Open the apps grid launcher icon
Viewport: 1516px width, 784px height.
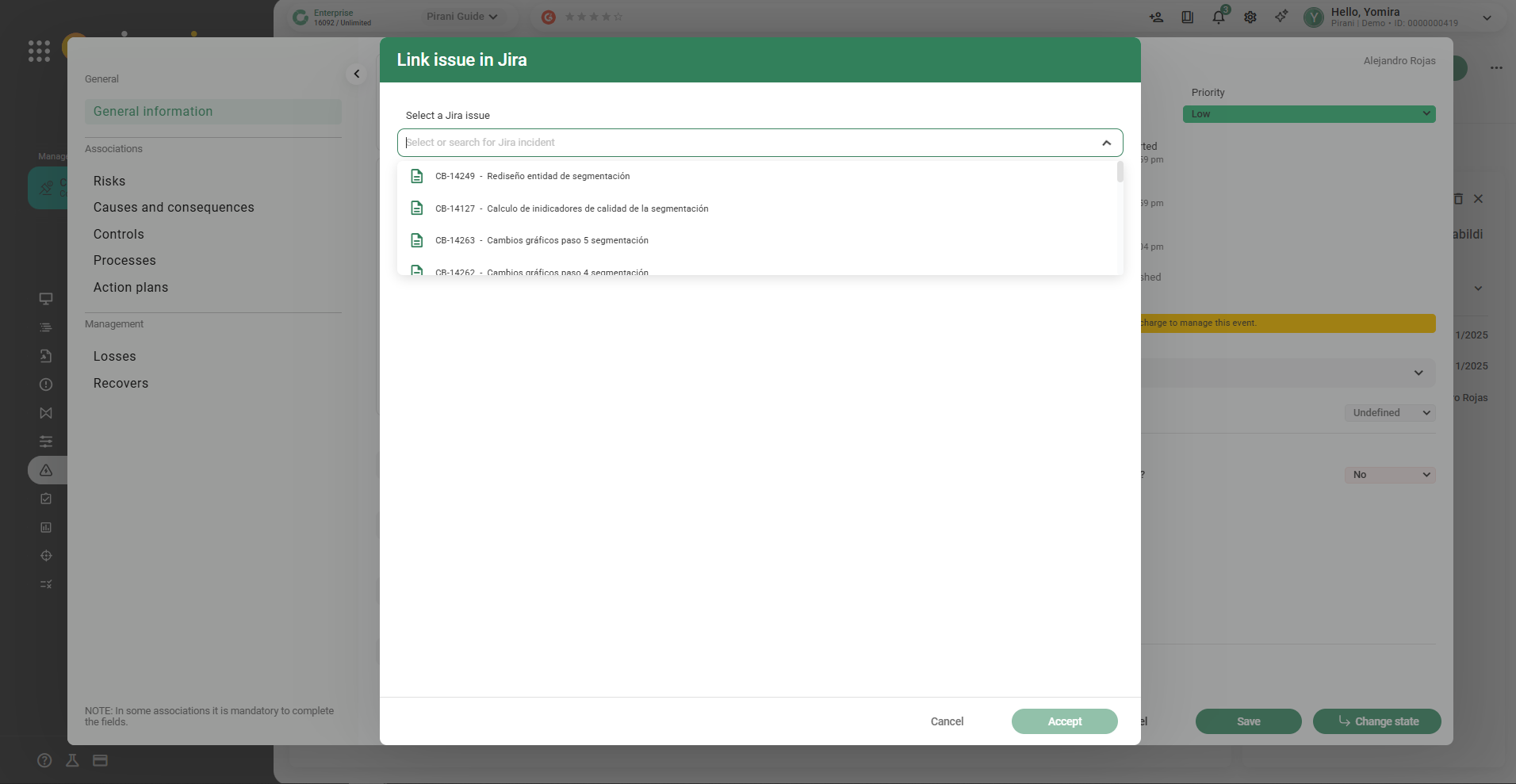click(x=39, y=52)
